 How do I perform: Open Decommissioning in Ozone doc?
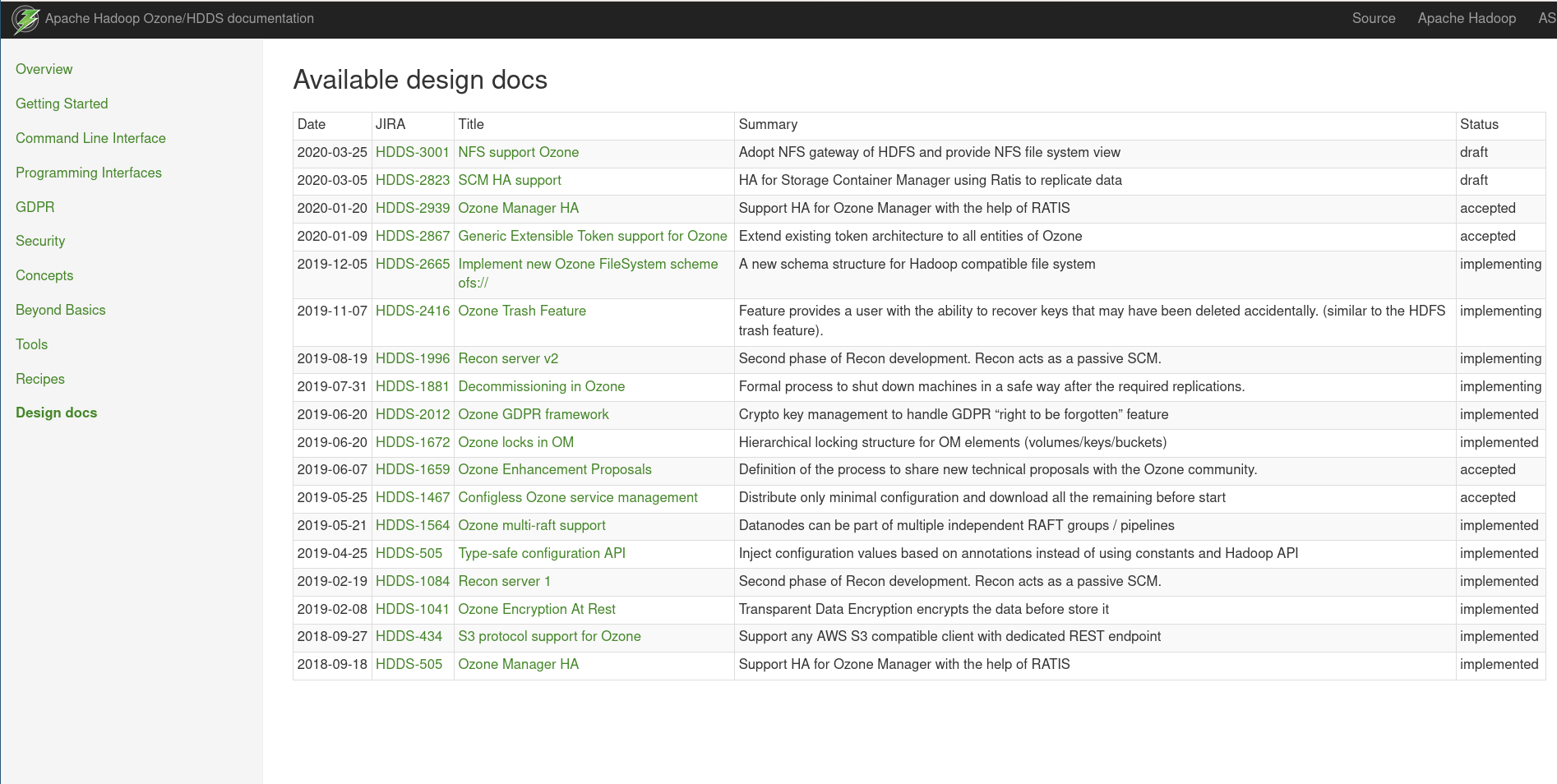pos(542,386)
